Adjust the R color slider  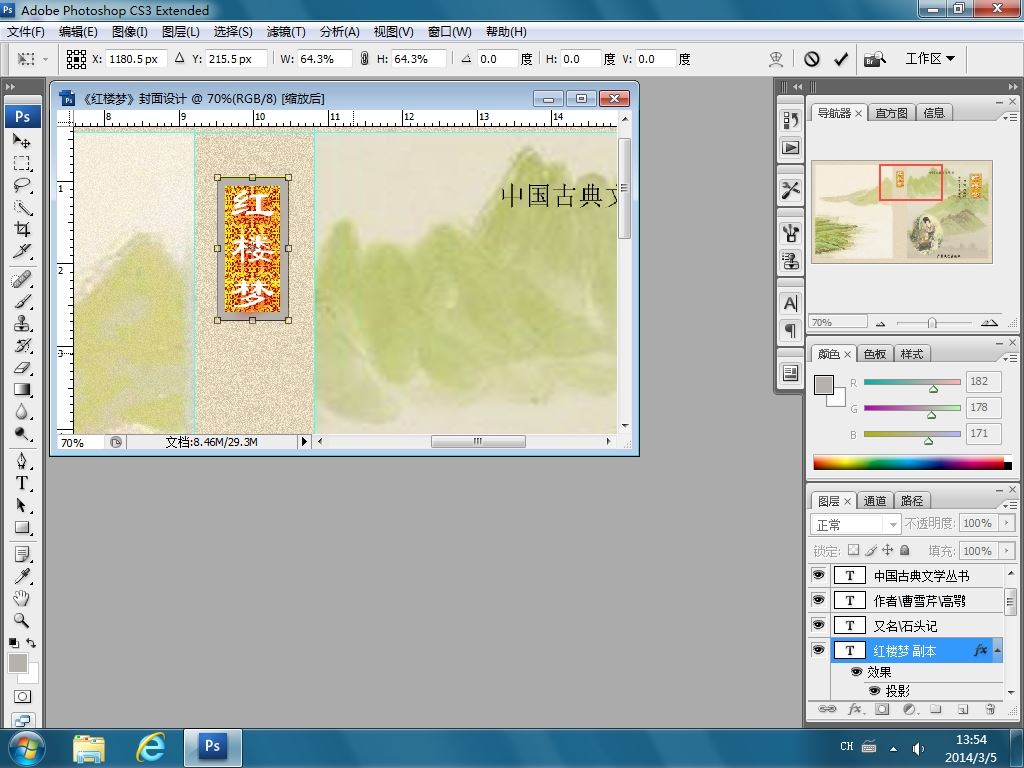coord(933,389)
